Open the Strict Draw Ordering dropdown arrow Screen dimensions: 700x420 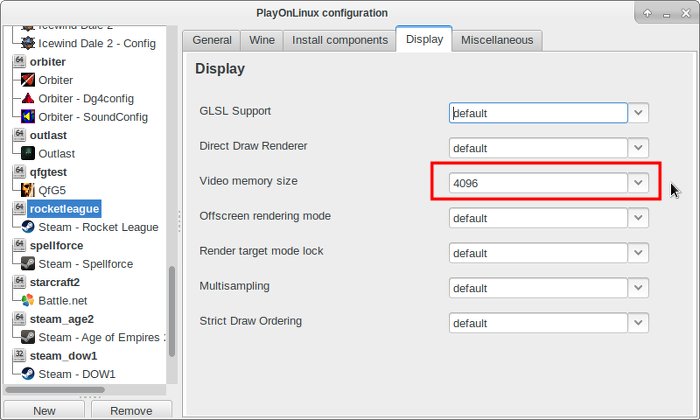point(638,323)
